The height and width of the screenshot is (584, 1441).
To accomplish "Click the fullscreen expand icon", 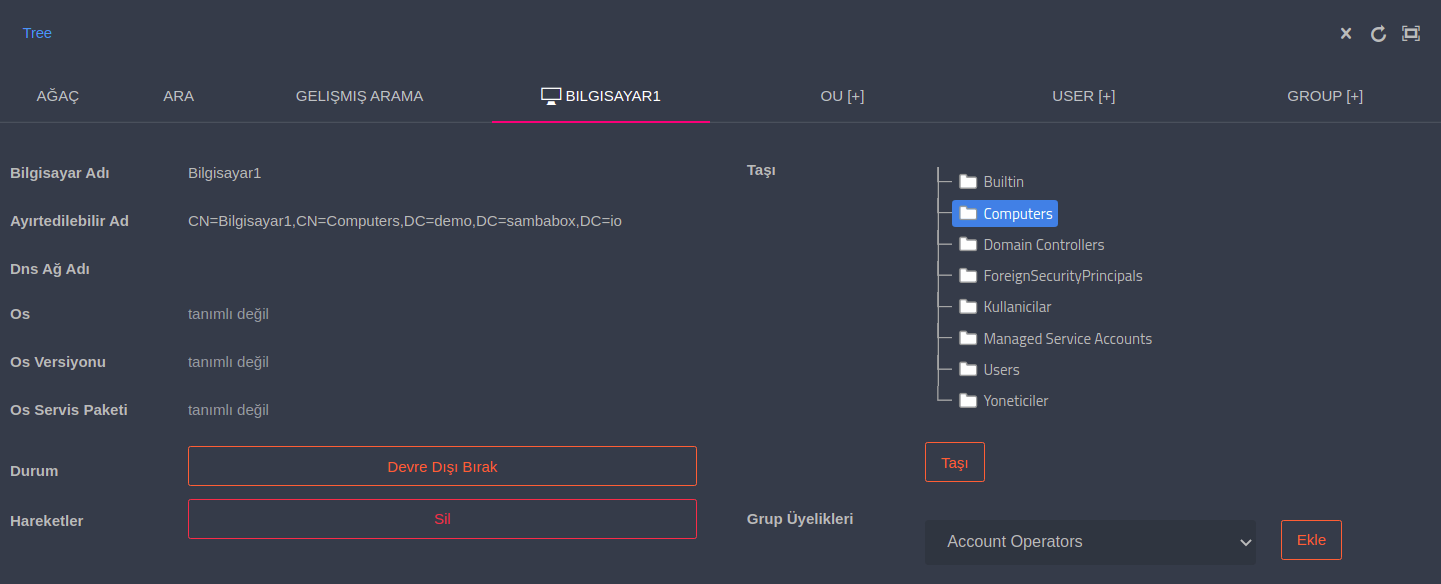I will [x=1411, y=34].
